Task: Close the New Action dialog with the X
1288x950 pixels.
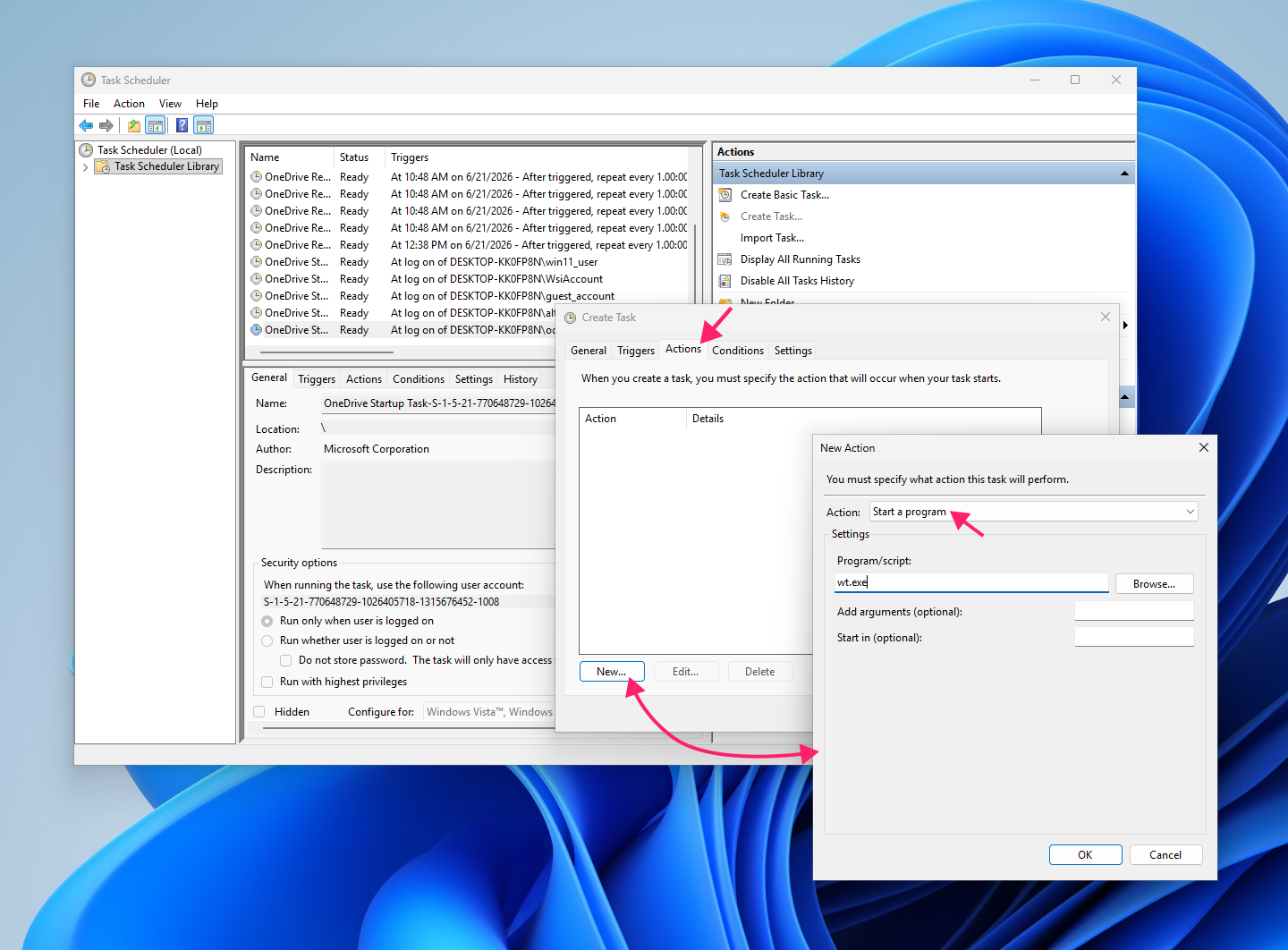Action: tap(1204, 447)
